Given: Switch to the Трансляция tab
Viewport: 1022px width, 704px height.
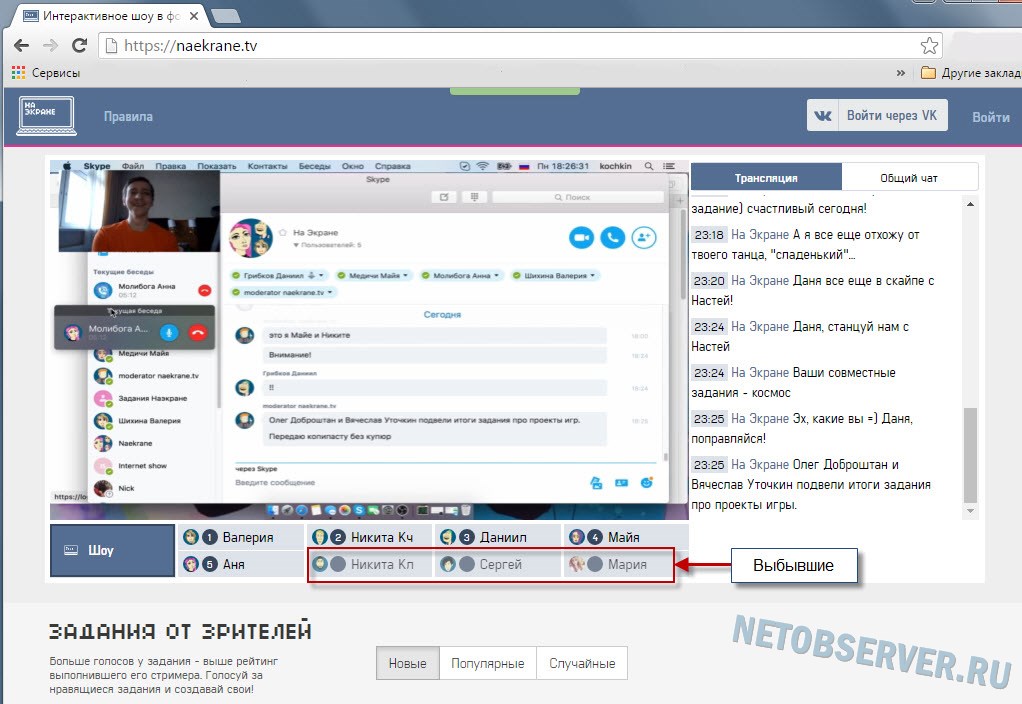Looking at the screenshot, I should tap(766, 178).
